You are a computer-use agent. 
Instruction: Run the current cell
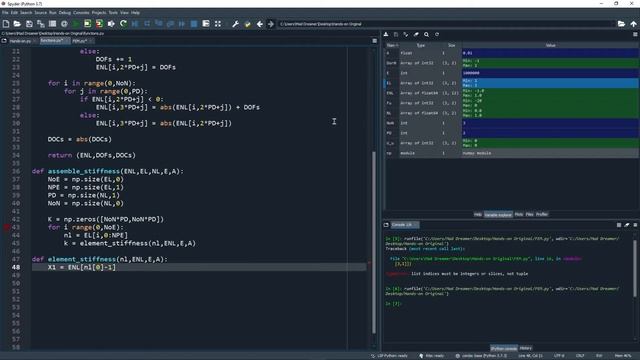tap(87, 24)
